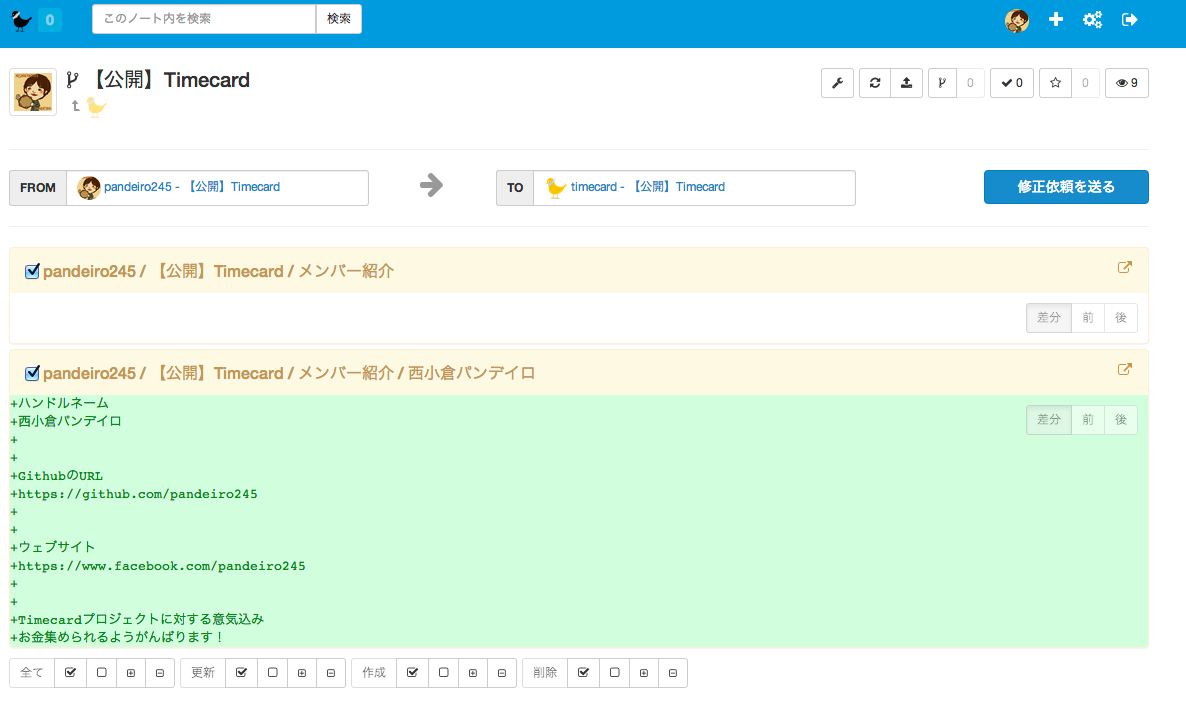Click the 削除 label button
This screenshot has width=1186, height=707.
(x=545, y=673)
